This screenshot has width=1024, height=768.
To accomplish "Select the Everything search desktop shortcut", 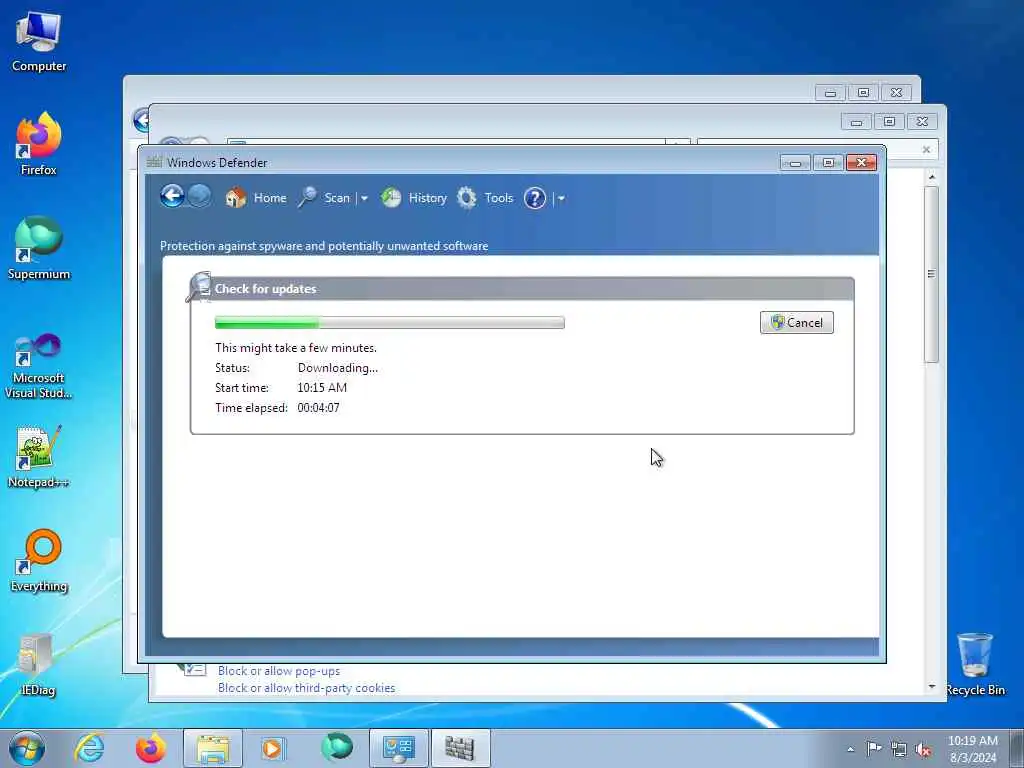I will (39, 560).
